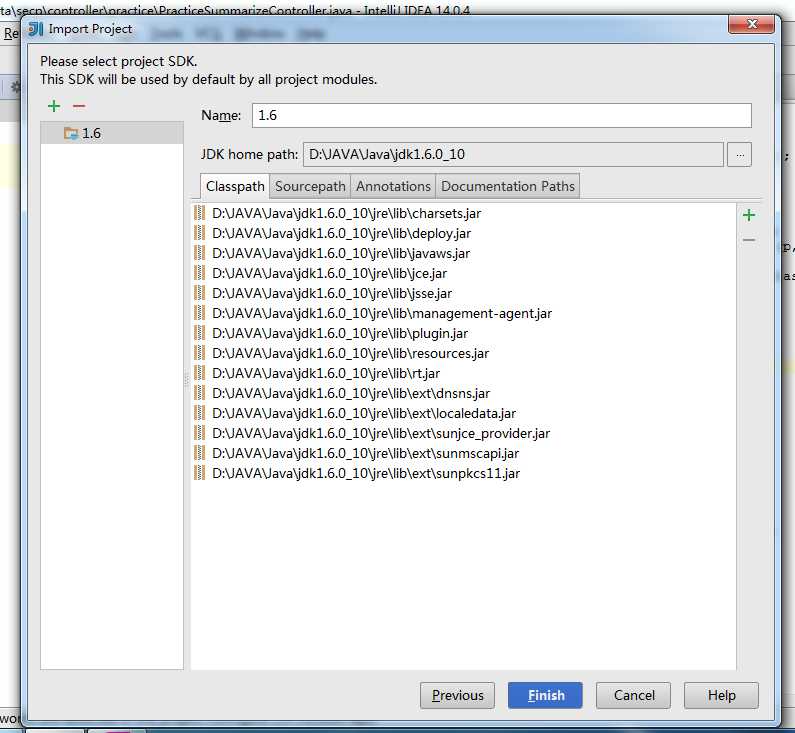Browse for JDK home path button
795x733 pixels.
(739, 154)
